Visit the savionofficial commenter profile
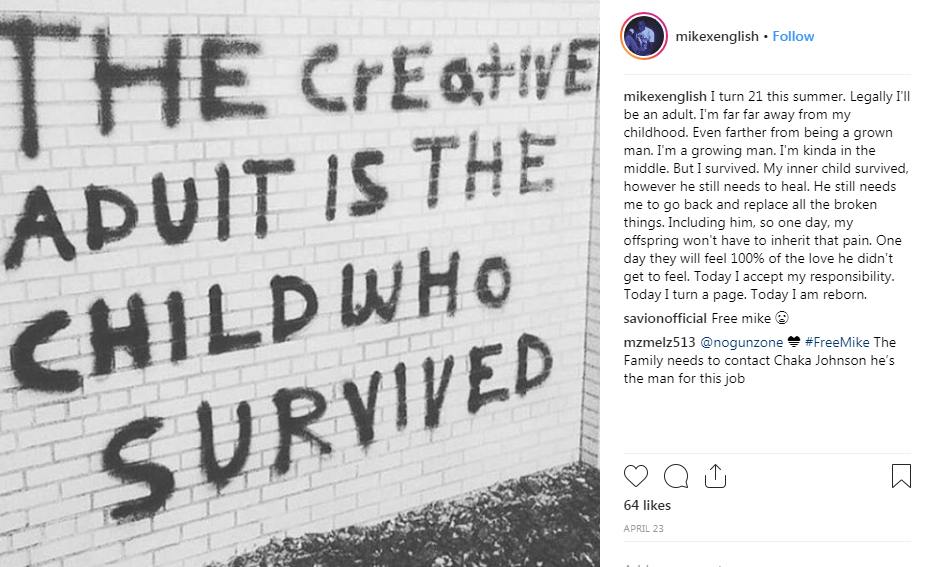This screenshot has width=934, height=567. (665, 319)
